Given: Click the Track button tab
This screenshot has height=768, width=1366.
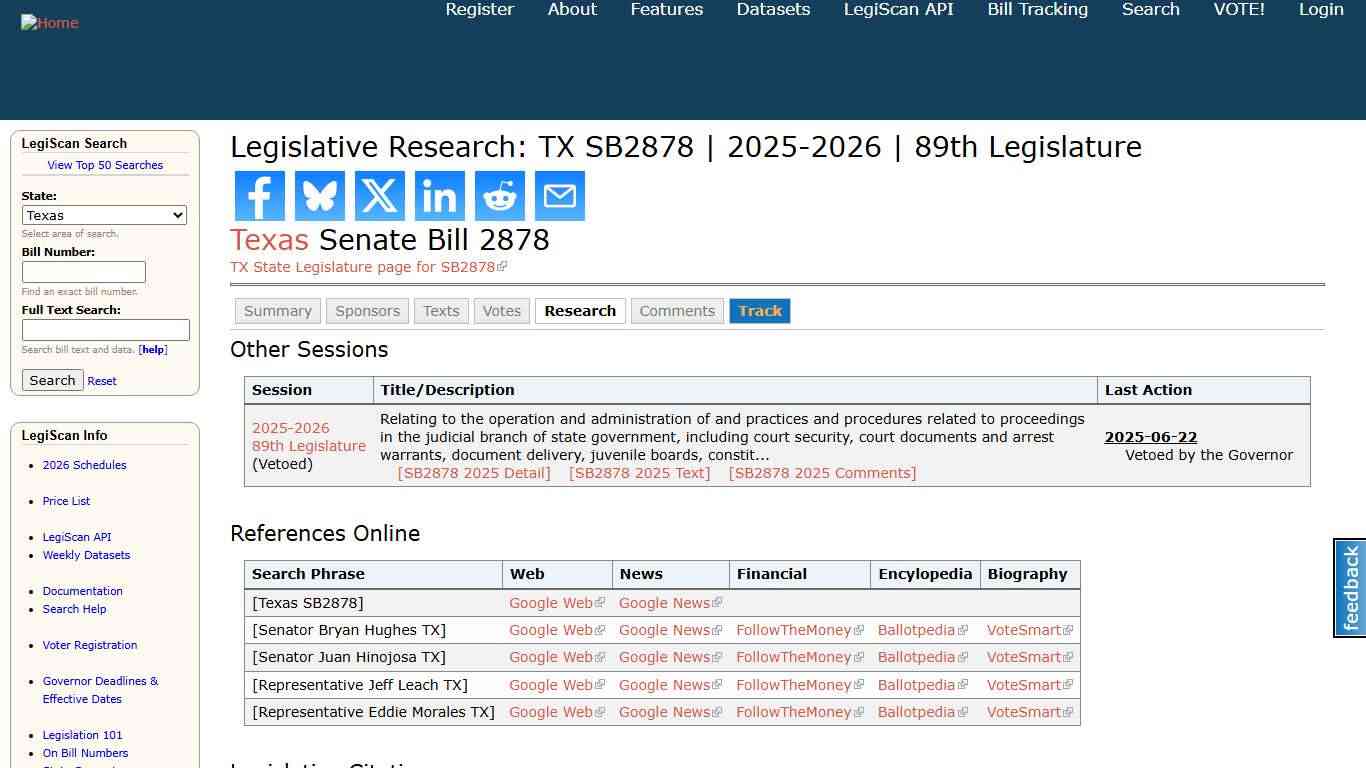Looking at the screenshot, I should pyautogui.click(x=760, y=311).
